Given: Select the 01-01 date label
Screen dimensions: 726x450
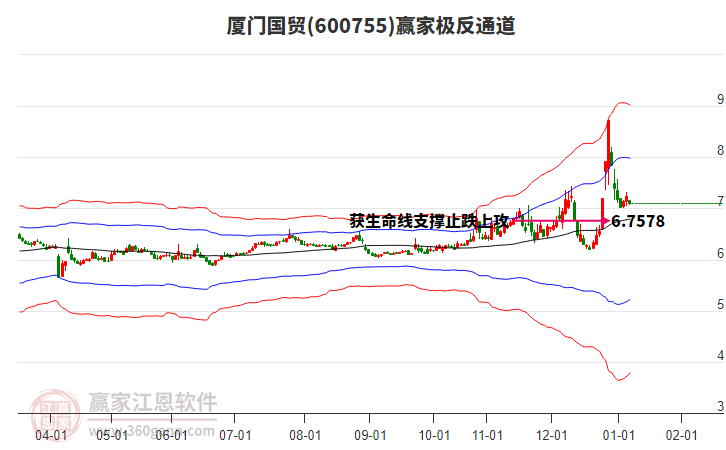Looking at the screenshot, I should tap(618, 435).
